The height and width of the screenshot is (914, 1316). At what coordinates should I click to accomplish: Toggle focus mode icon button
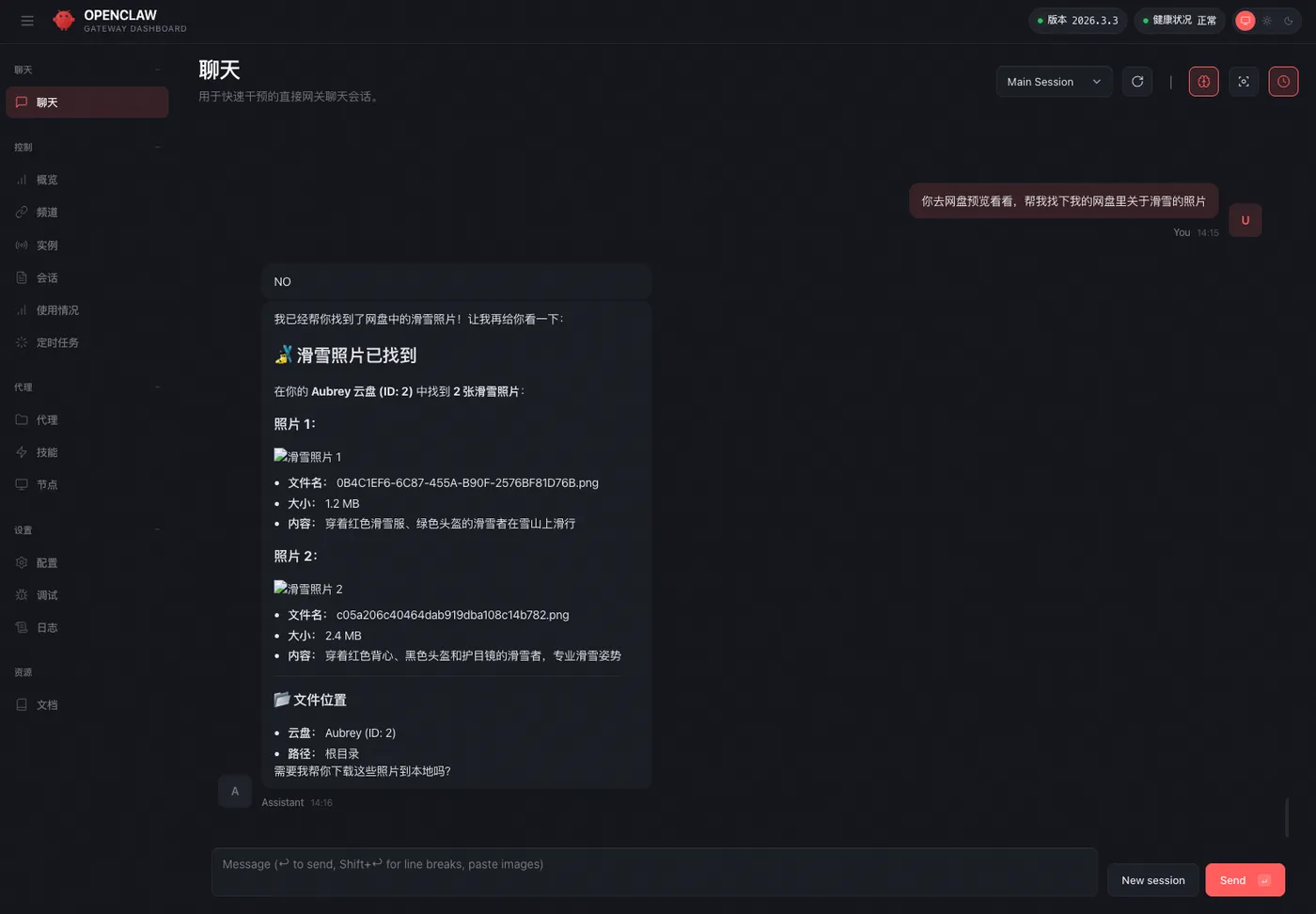pyautogui.click(x=1244, y=82)
